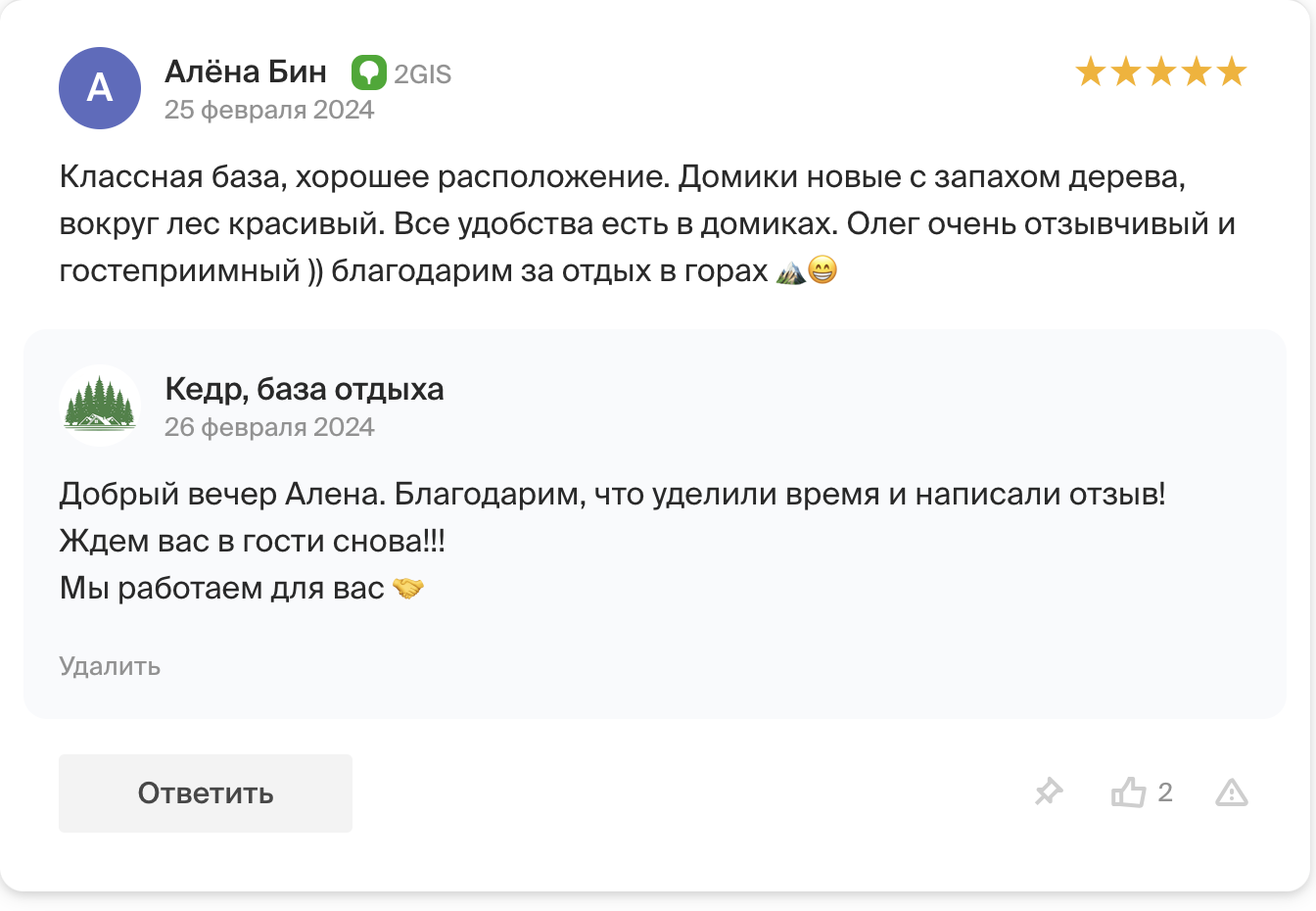
Task: Open reviewer name Алёна Бин
Action: 246,72
